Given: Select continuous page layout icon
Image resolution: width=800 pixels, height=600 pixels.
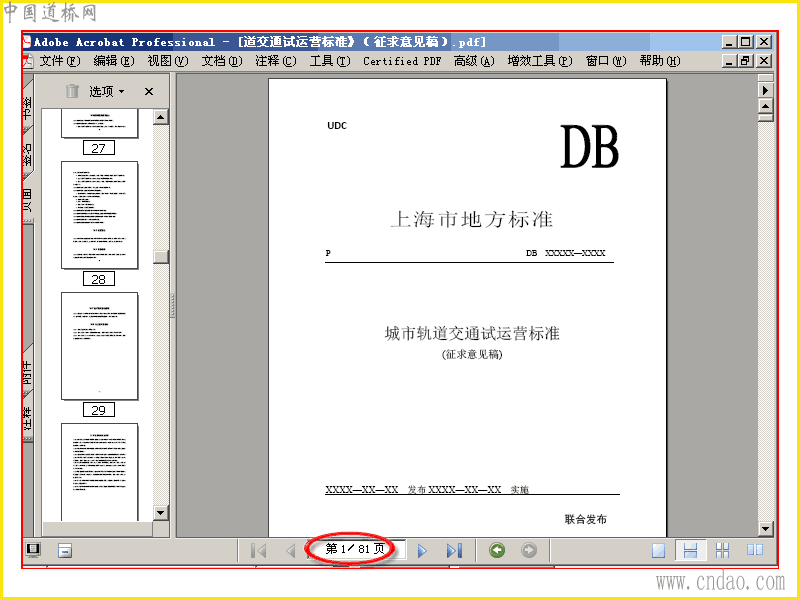Looking at the screenshot, I should click(690, 550).
